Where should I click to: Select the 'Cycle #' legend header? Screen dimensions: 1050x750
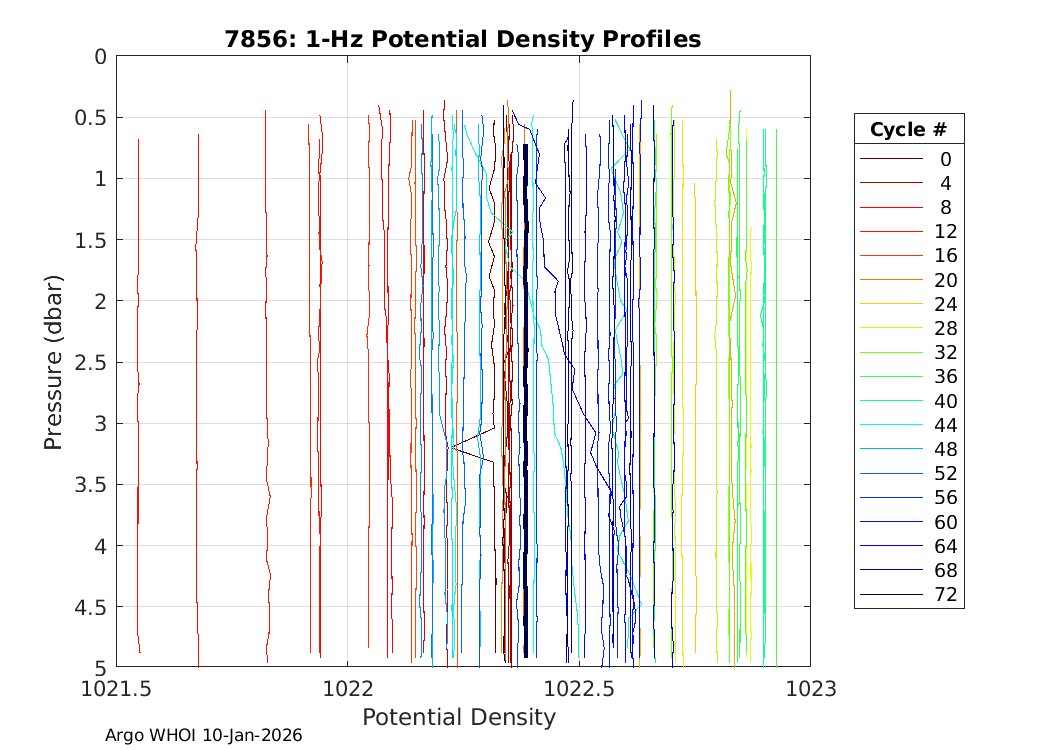pyautogui.click(x=908, y=129)
